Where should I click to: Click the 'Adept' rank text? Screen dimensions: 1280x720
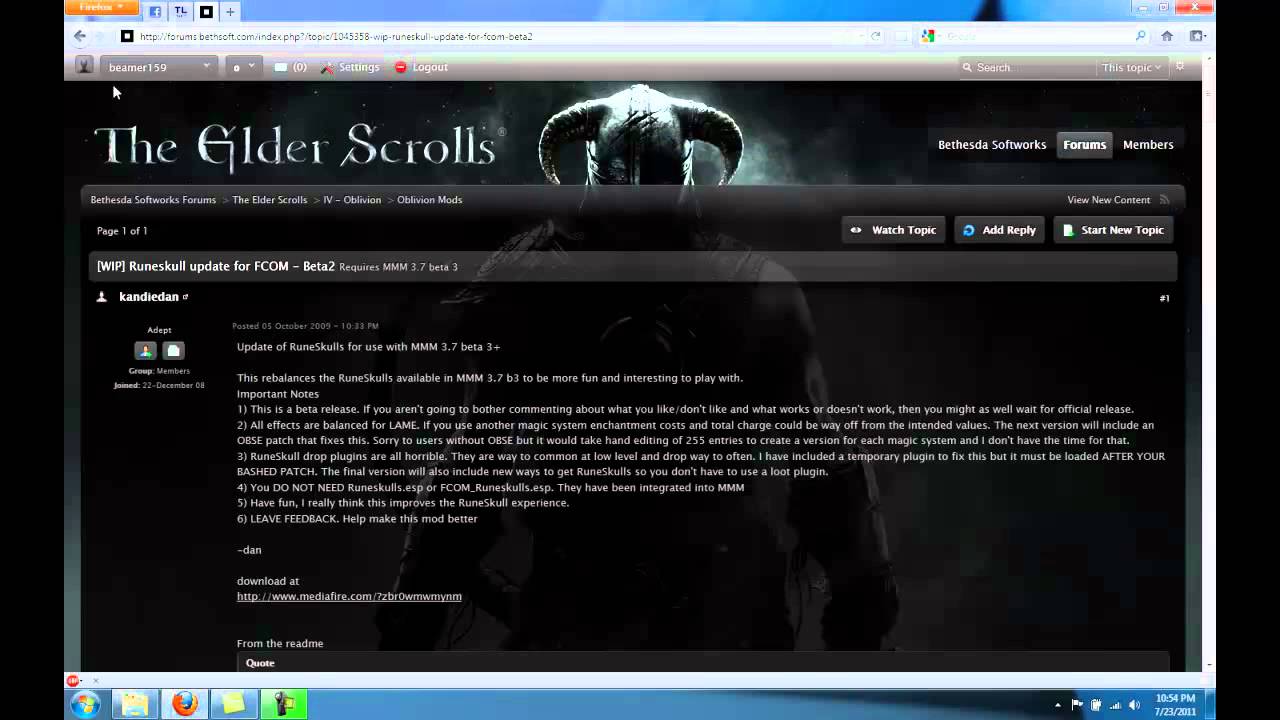[x=159, y=330]
